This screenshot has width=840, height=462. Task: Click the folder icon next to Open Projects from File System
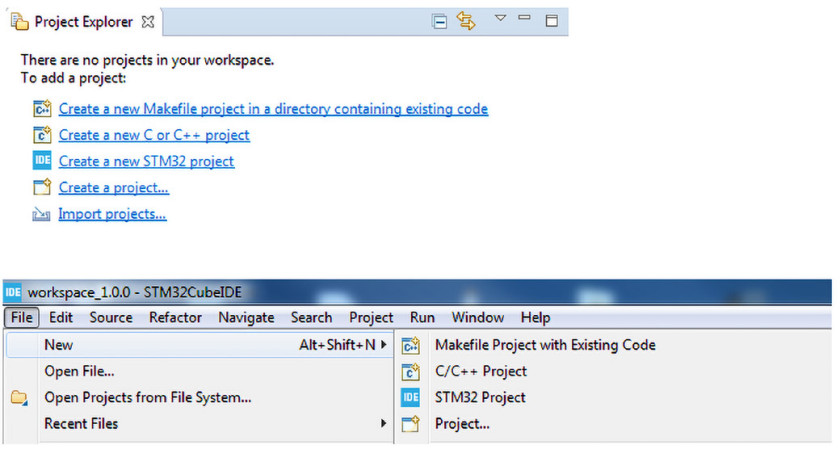(x=19, y=398)
